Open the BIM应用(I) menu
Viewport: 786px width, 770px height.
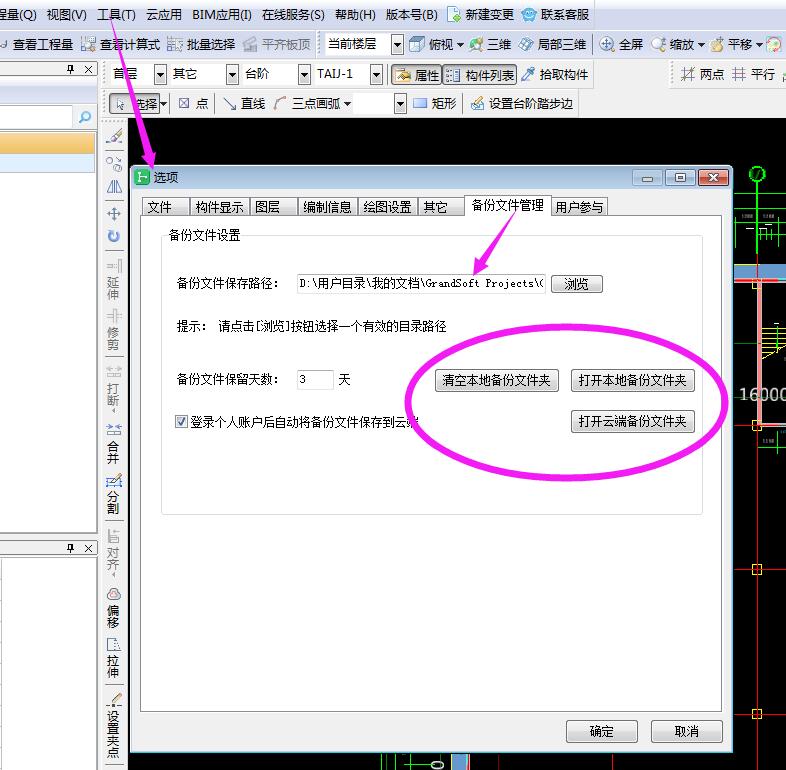tap(222, 15)
